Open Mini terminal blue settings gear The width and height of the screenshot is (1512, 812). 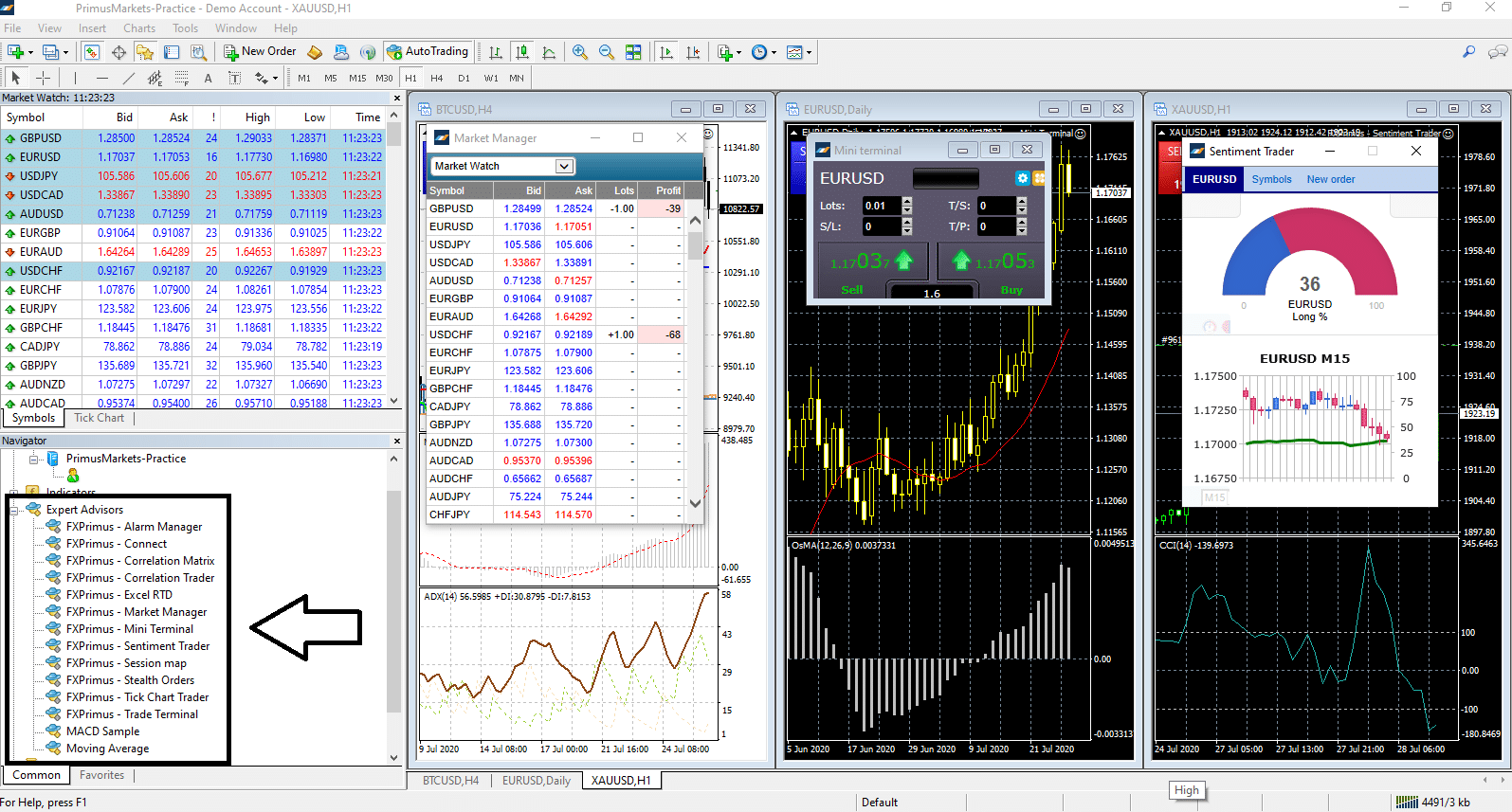click(1022, 178)
